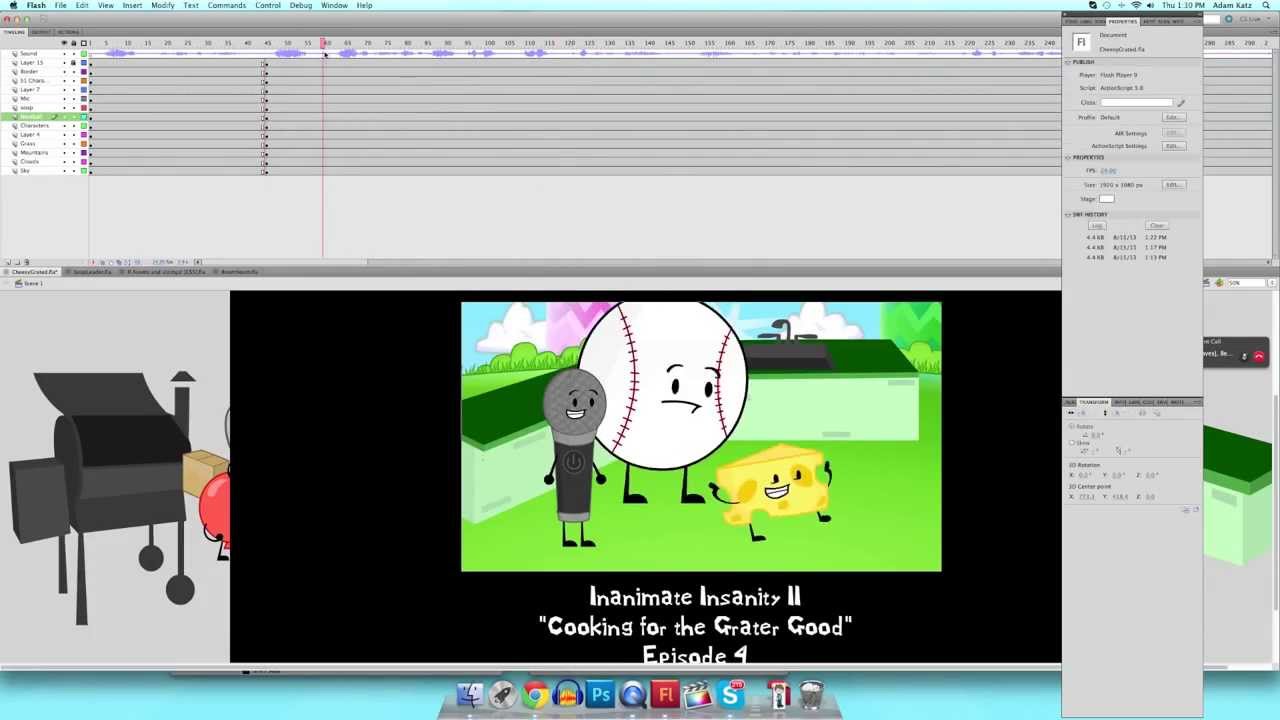Click the show all layers as outlines icon

point(84,43)
